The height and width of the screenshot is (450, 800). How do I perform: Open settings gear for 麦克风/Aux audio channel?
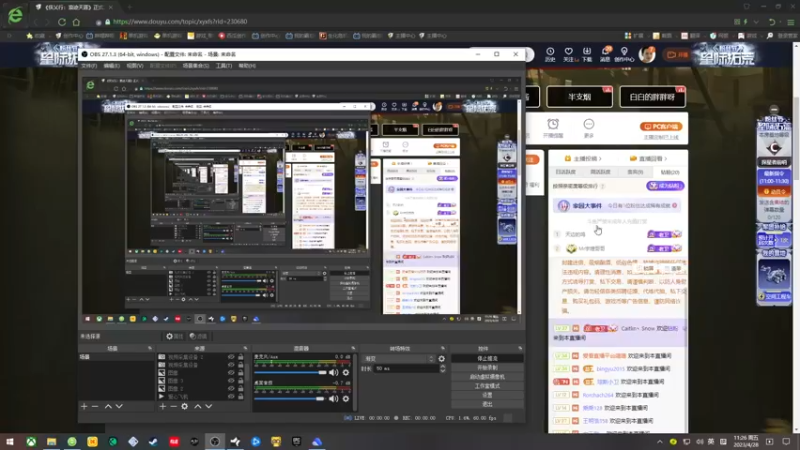point(346,372)
